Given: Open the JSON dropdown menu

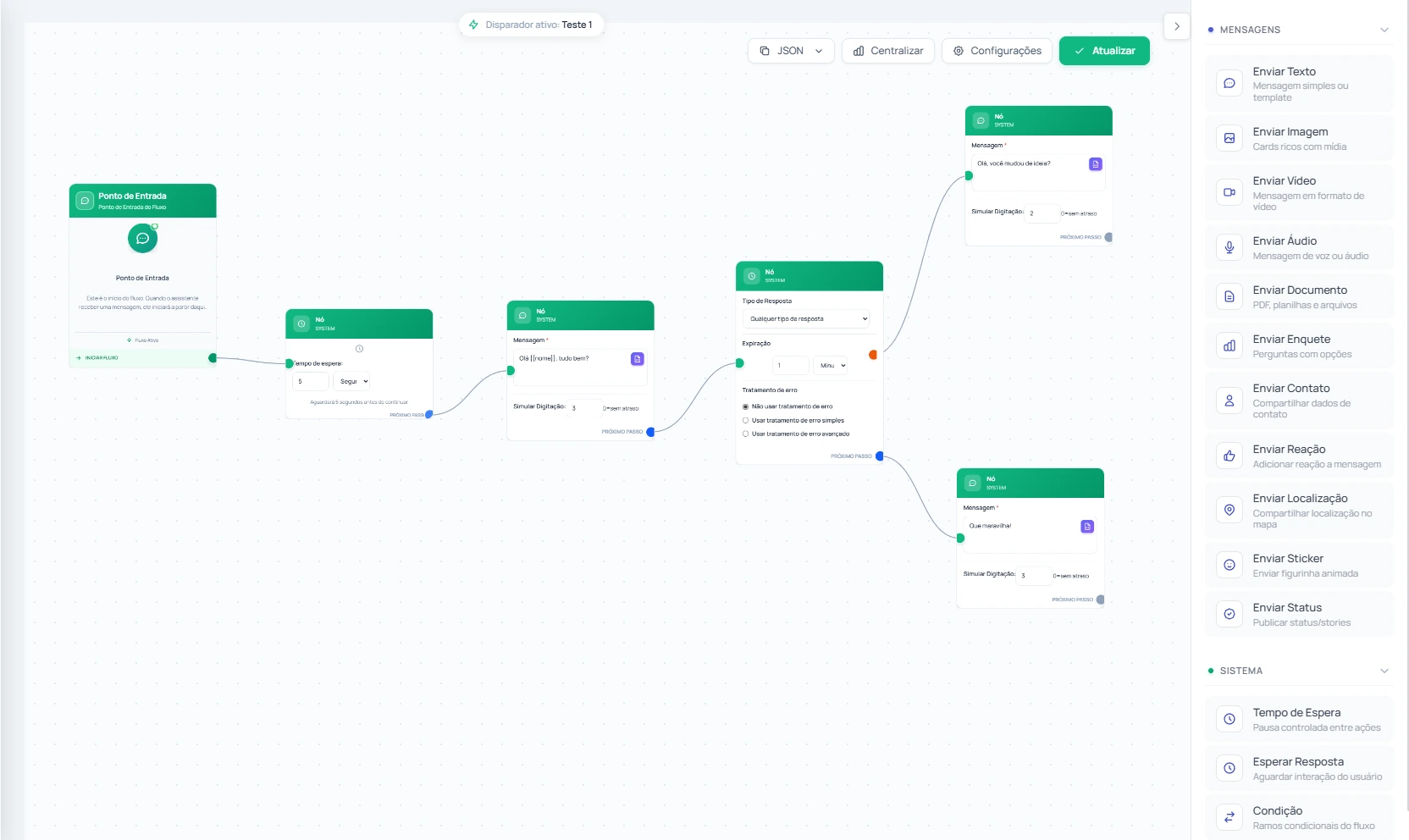Looking at the screenshot, I should click(791, 51).
